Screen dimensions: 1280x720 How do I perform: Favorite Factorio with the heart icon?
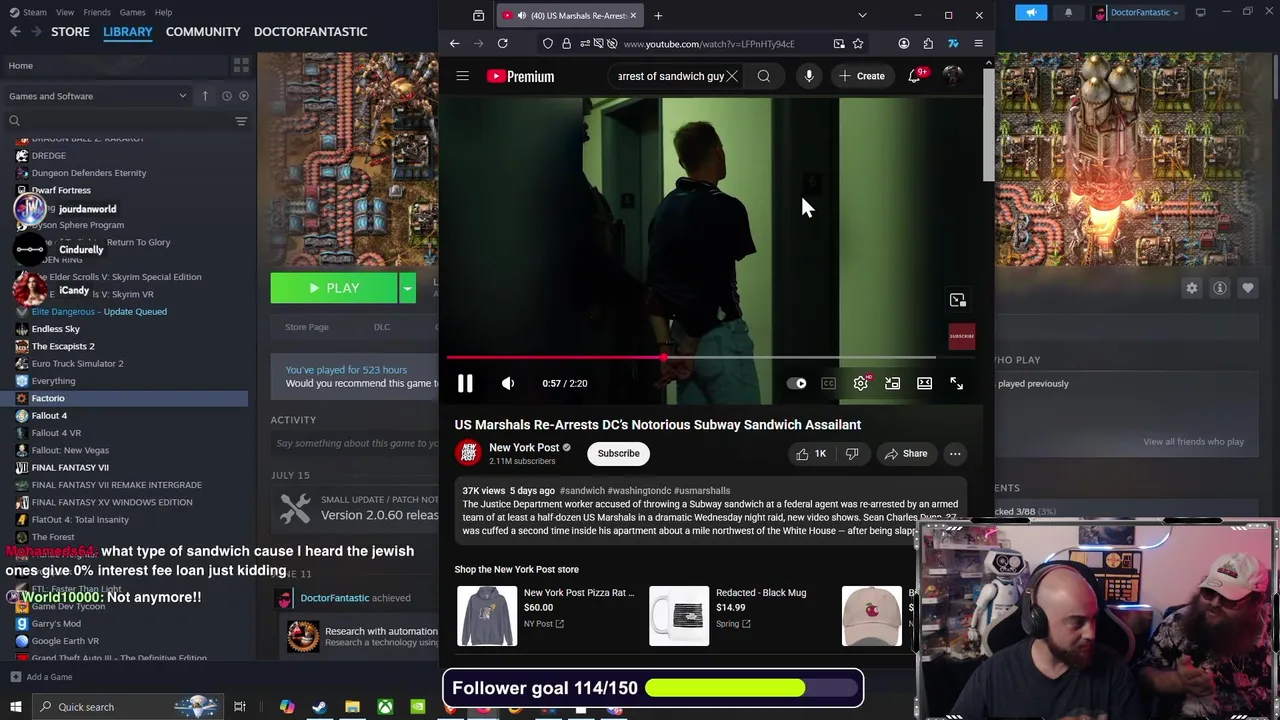click(x=1248, y=288)
